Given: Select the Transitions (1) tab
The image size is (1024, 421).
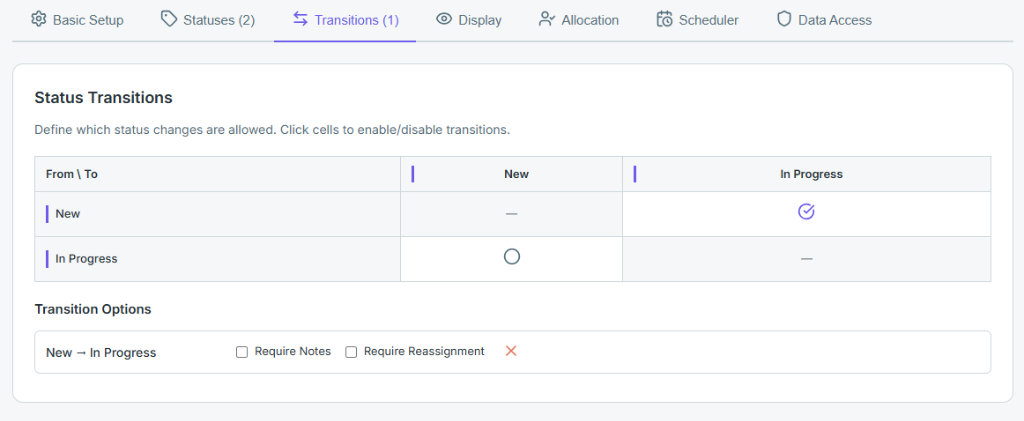Looking at the screenshot, I should point(345,20).
